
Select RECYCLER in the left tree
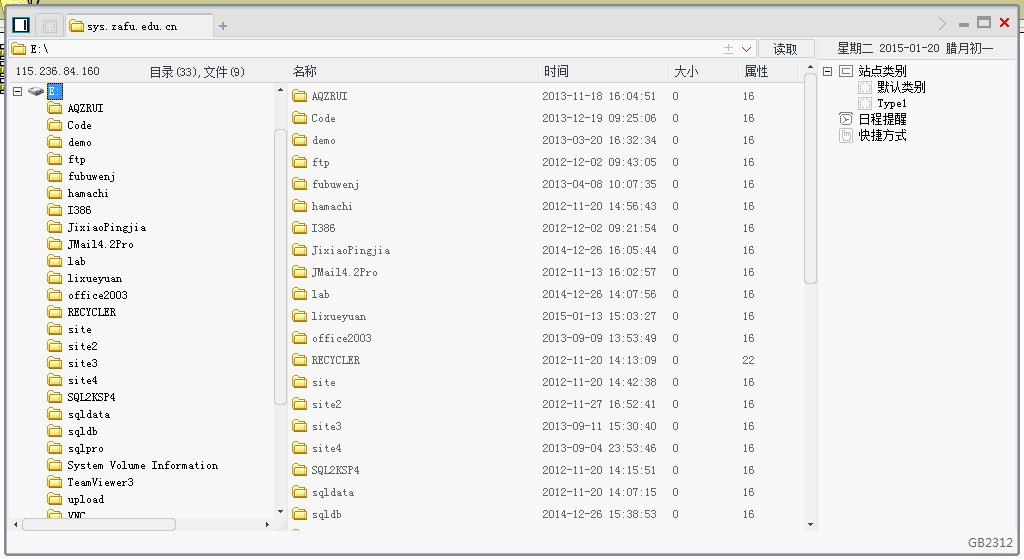tap(92, 312)
